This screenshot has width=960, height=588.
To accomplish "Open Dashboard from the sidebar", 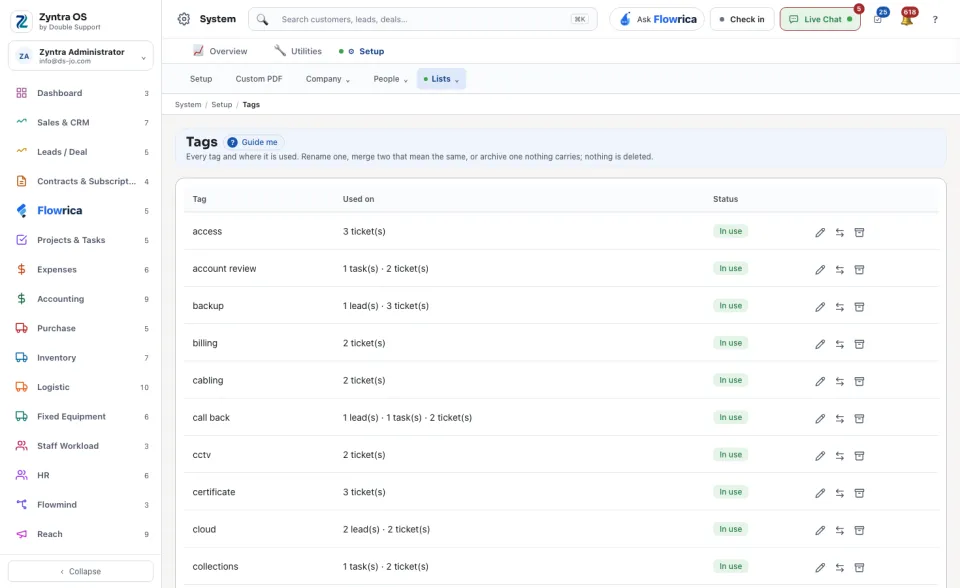I will [81, 93].
